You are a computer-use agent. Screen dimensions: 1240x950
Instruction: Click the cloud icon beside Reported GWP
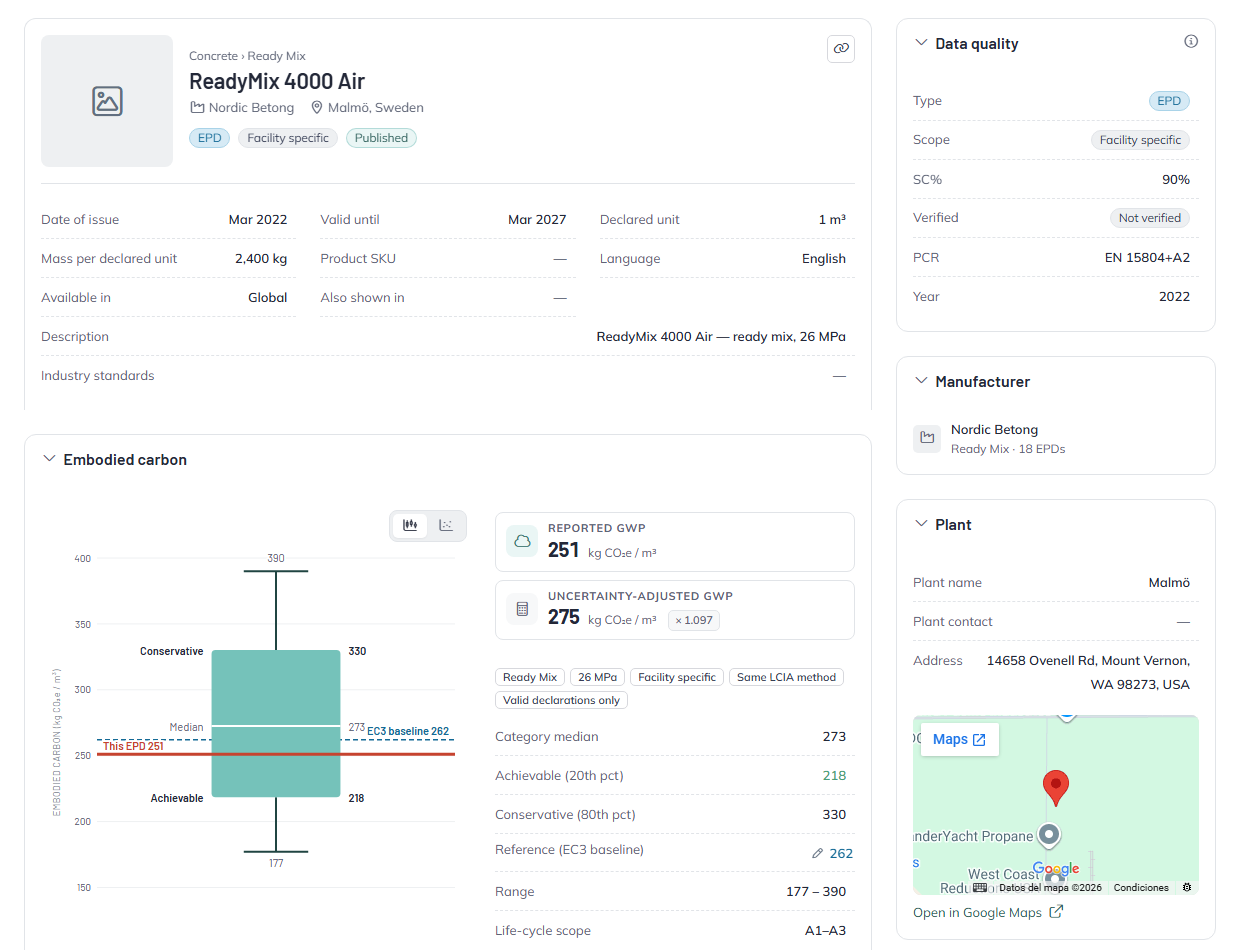[x=522, y=541]
